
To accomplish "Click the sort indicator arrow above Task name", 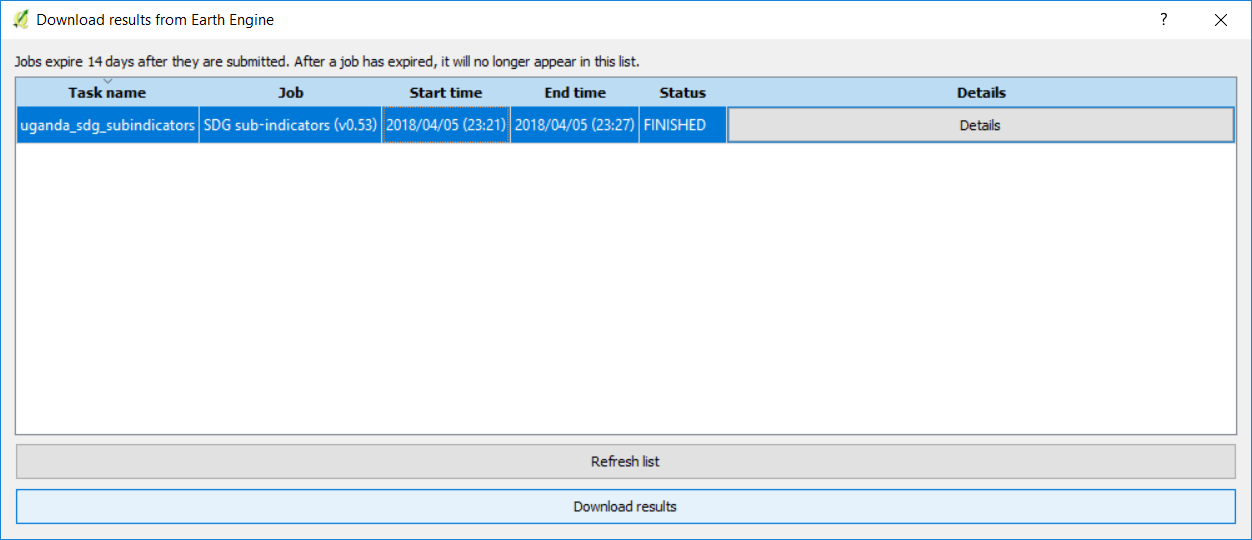I will click(x=107, y=81).
